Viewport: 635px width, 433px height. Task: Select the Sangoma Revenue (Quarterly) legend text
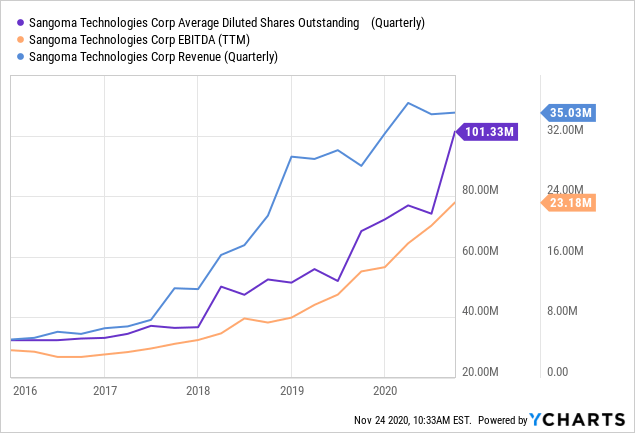coord(153,57)
